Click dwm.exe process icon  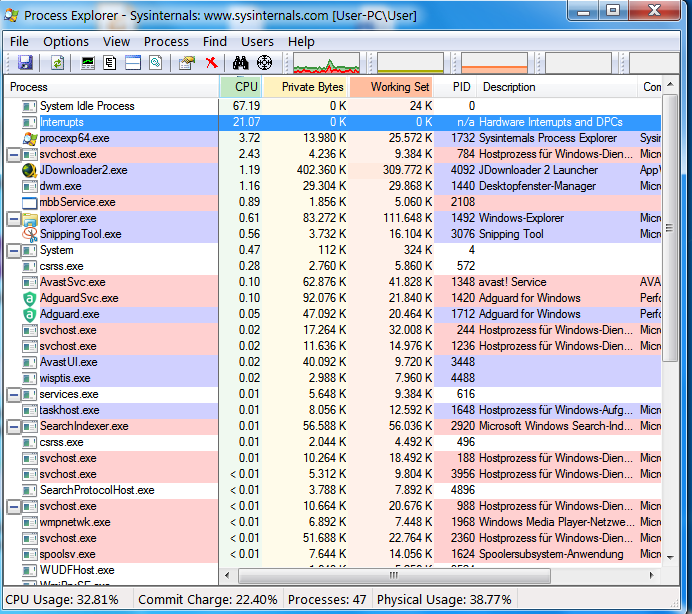[x=30, y=186]
